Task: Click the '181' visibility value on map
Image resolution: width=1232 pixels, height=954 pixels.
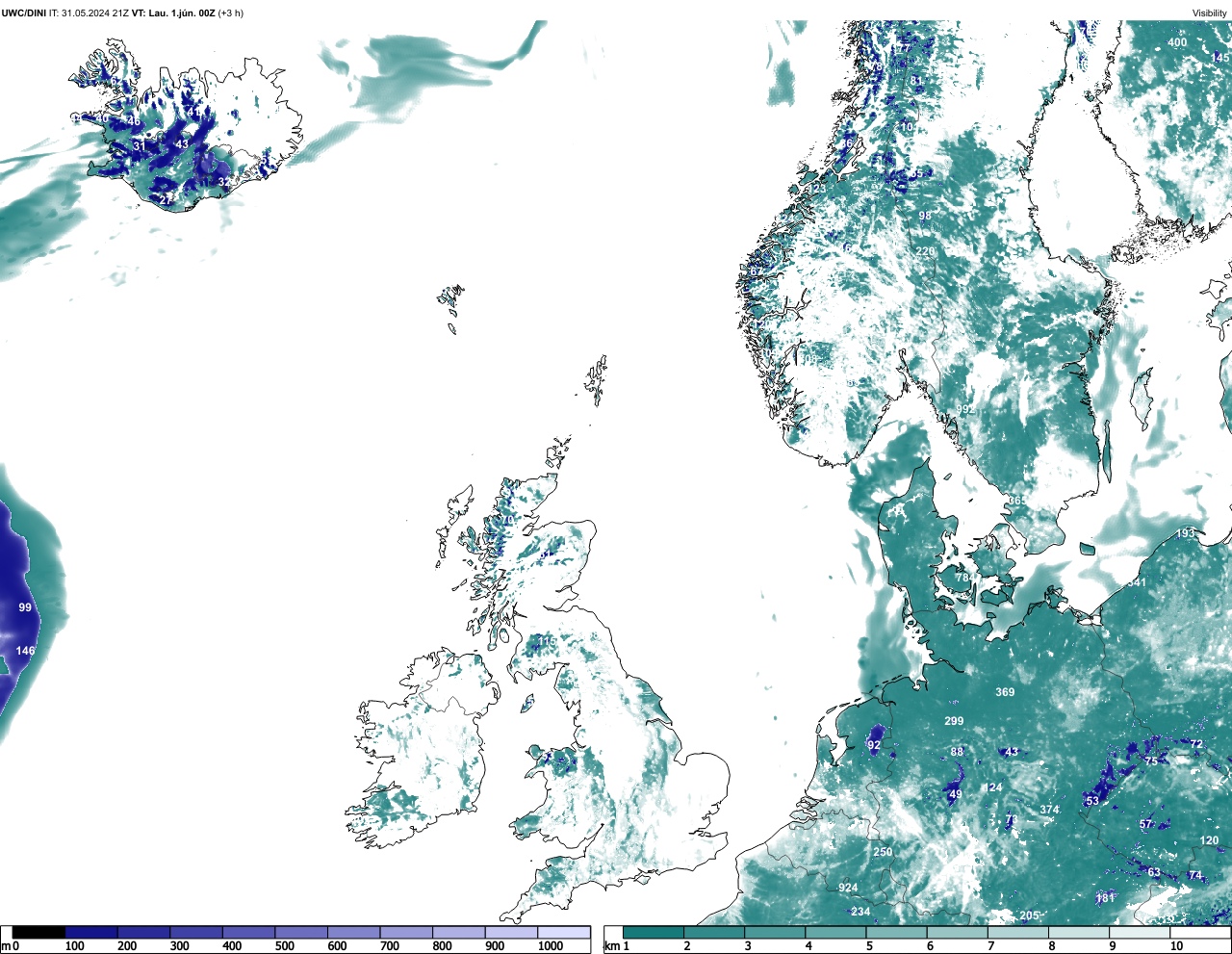Action: pos(1105,898)
